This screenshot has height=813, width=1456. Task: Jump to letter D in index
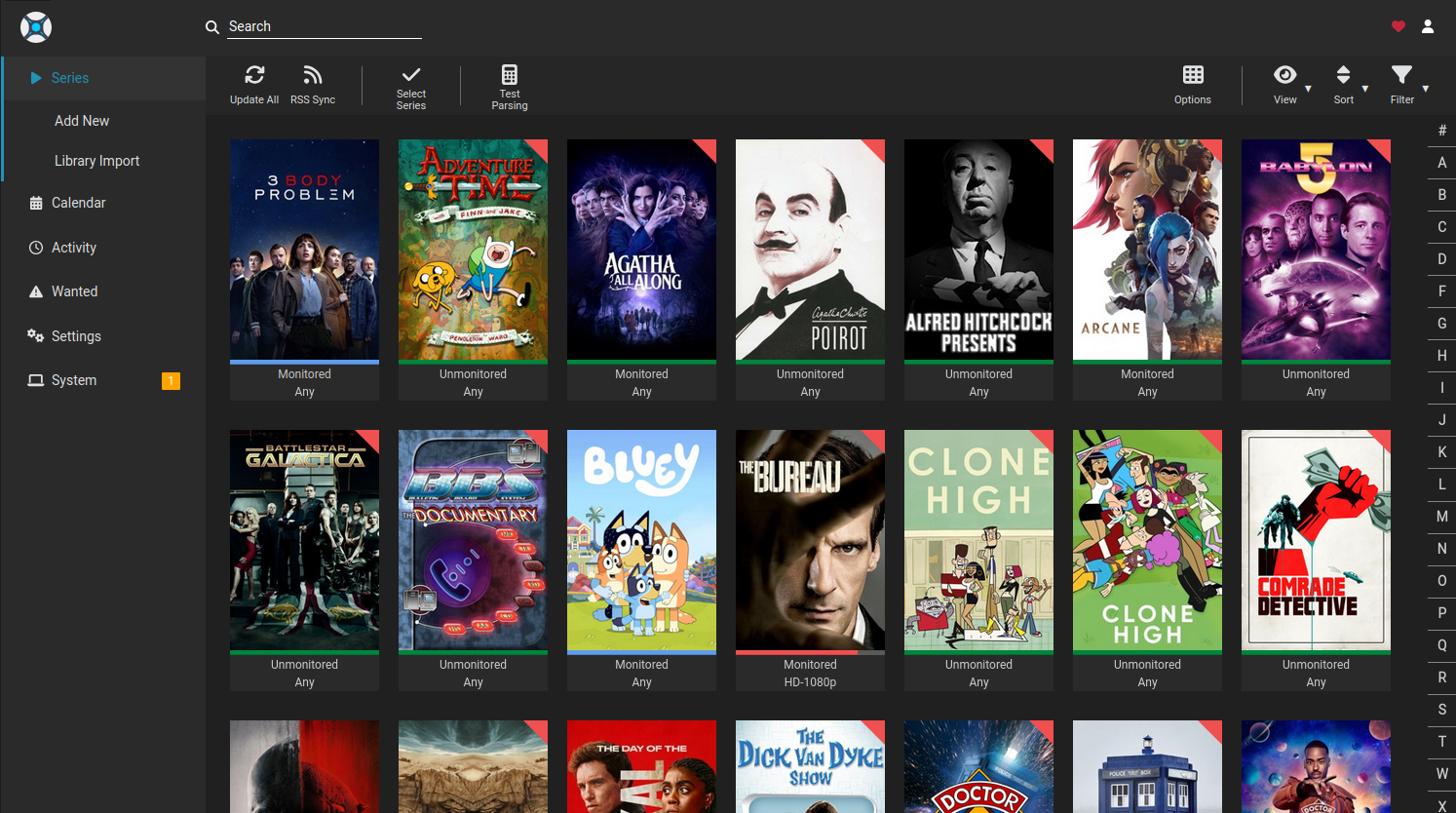tap(1442, 259)
